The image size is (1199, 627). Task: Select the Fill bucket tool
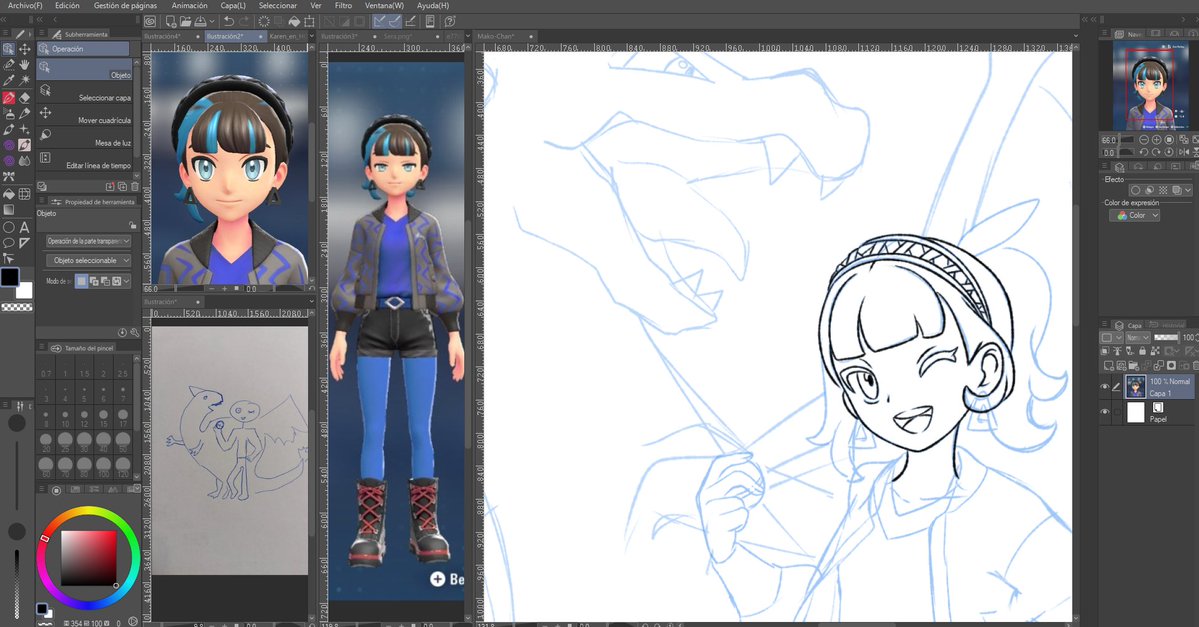8,194
